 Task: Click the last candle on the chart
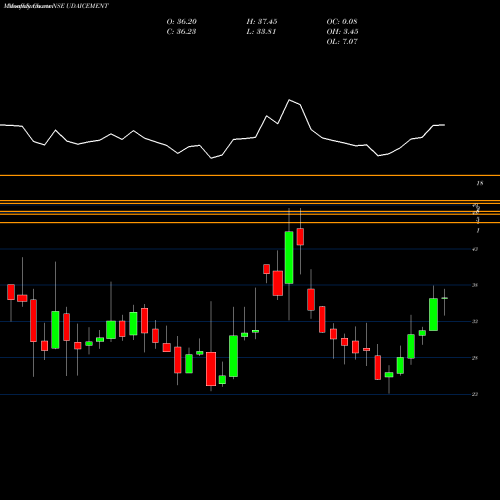[444, 298]
